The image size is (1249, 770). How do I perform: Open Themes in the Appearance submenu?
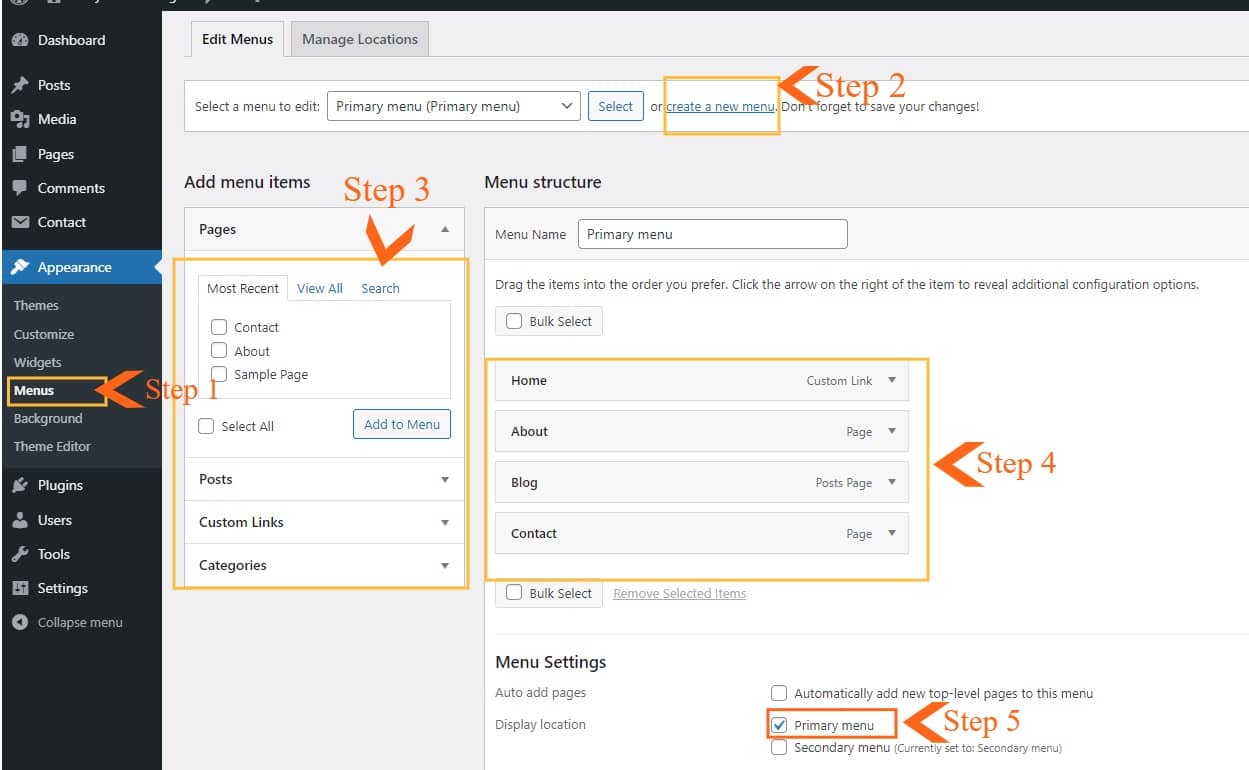point(36,306)
